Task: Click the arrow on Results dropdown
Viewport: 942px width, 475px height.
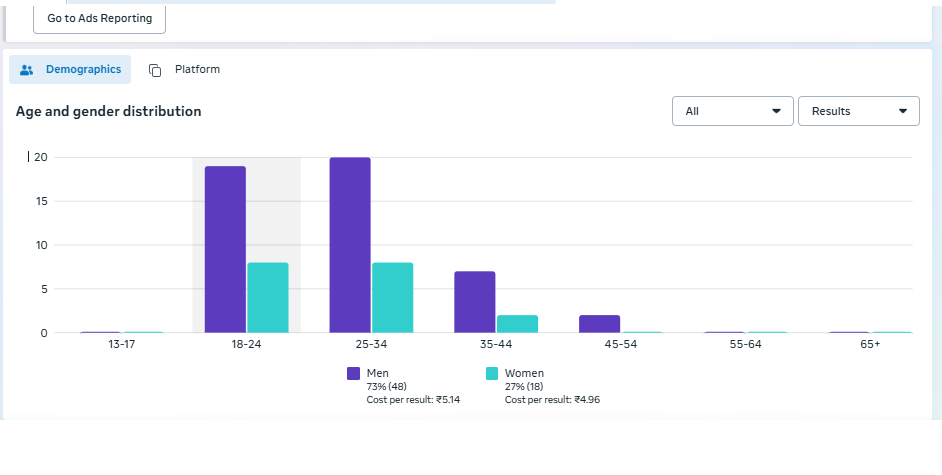Action: pyautogui.click(x=902, y=111)
